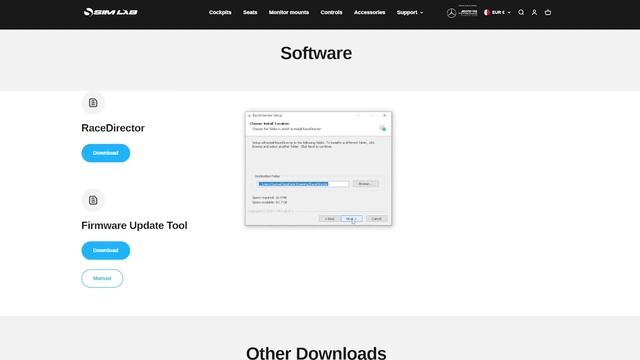Click the Sim Lab logo
Screen dimensions: 640x360
(110, 12)
